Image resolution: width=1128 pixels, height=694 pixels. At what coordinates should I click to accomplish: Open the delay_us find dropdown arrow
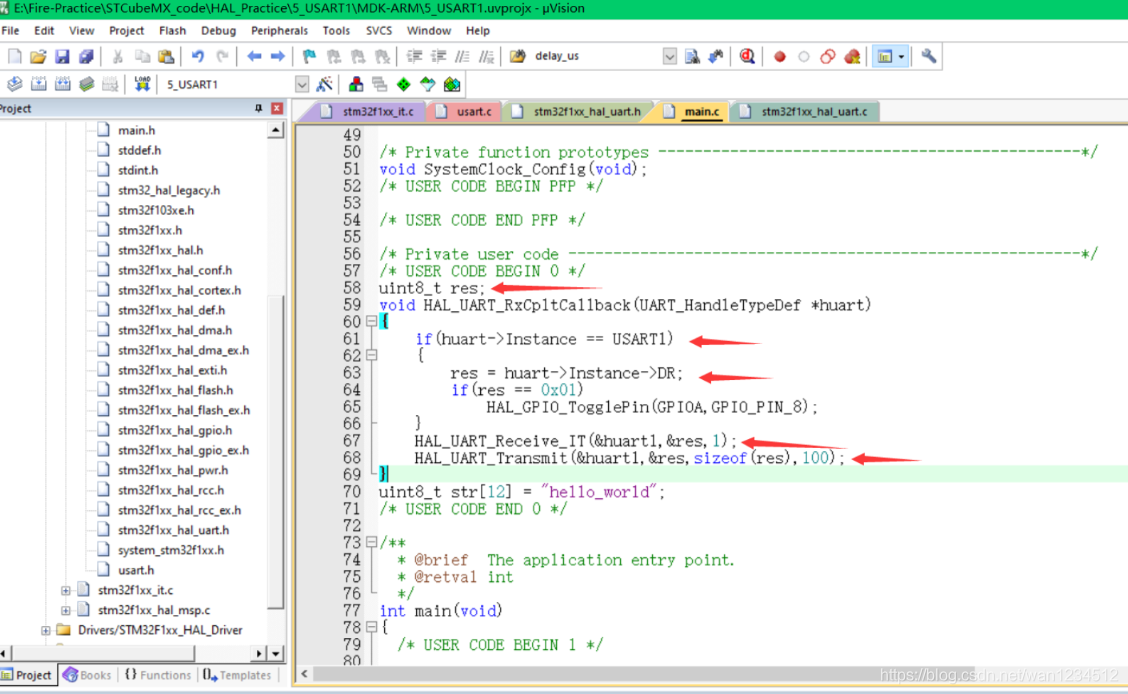click(669, 57)
